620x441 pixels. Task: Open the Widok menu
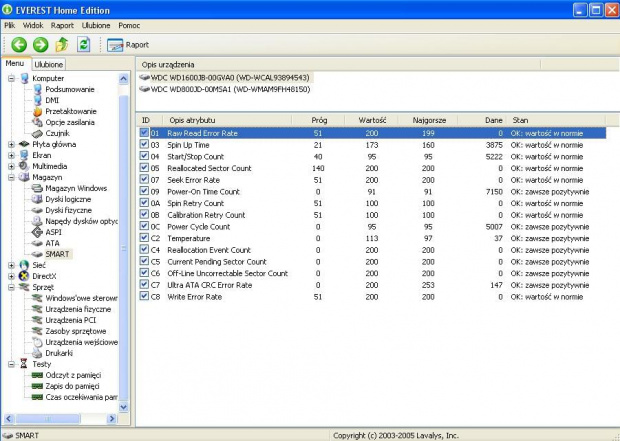[x=33, y=25]
